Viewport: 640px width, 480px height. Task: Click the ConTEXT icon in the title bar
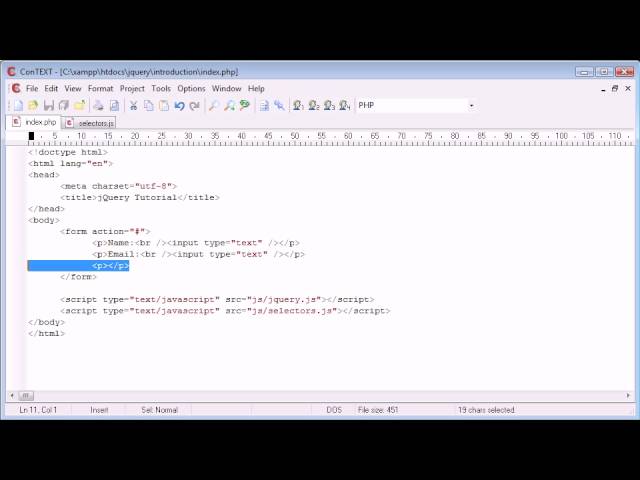(x=11, y=72)
